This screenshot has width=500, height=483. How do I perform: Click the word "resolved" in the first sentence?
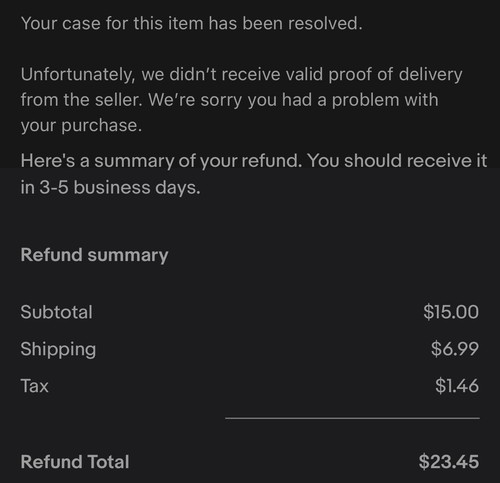325,24
